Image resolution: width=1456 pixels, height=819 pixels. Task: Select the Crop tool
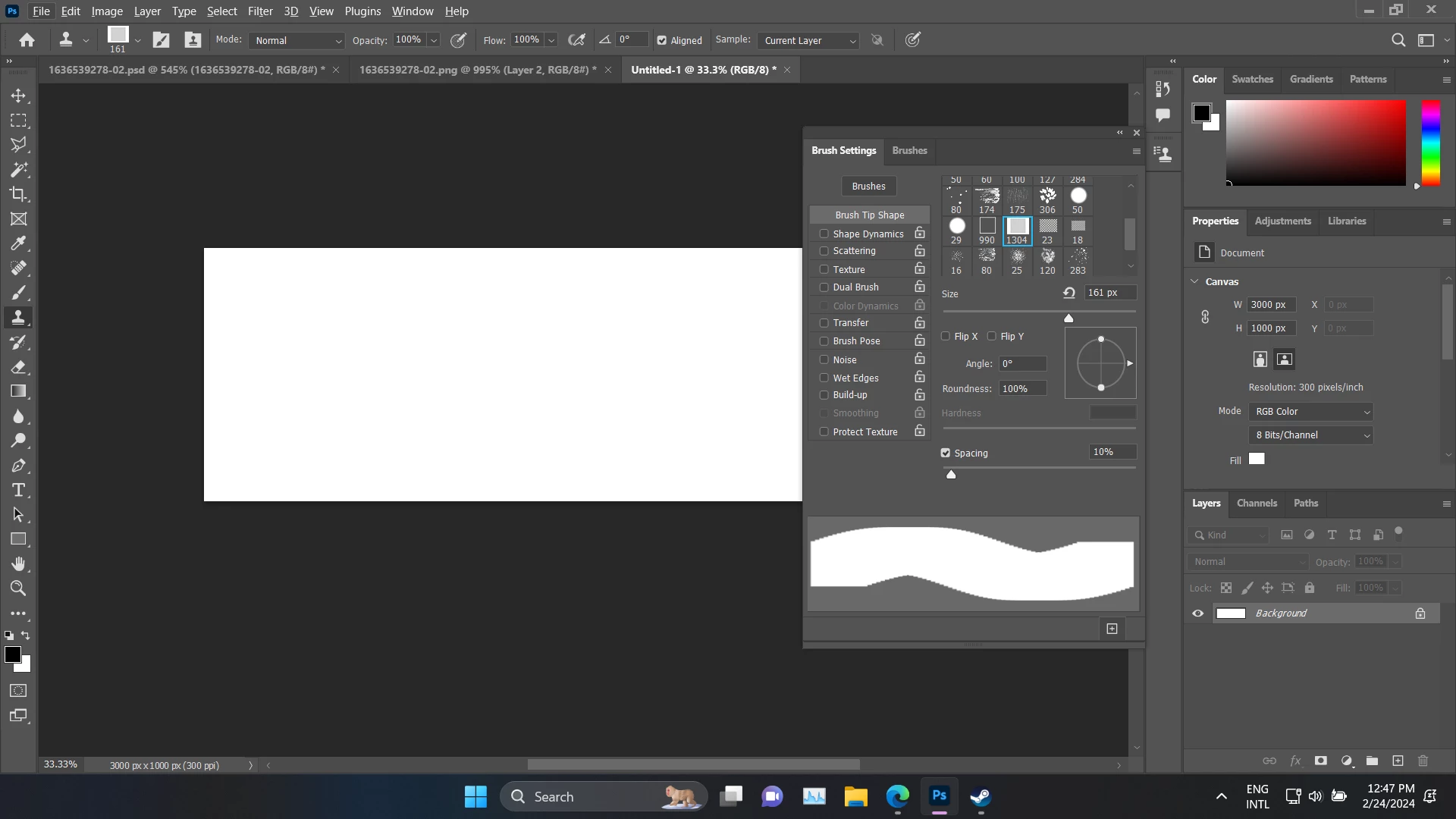[x=18, y=194]
